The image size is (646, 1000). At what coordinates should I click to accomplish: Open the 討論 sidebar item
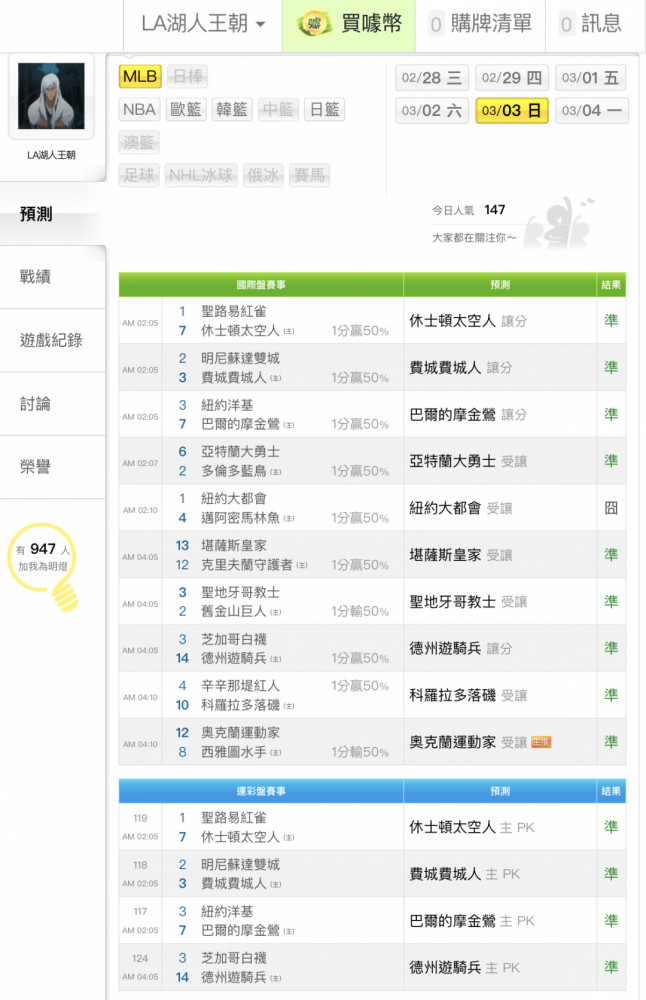click(x=52, y=404)
